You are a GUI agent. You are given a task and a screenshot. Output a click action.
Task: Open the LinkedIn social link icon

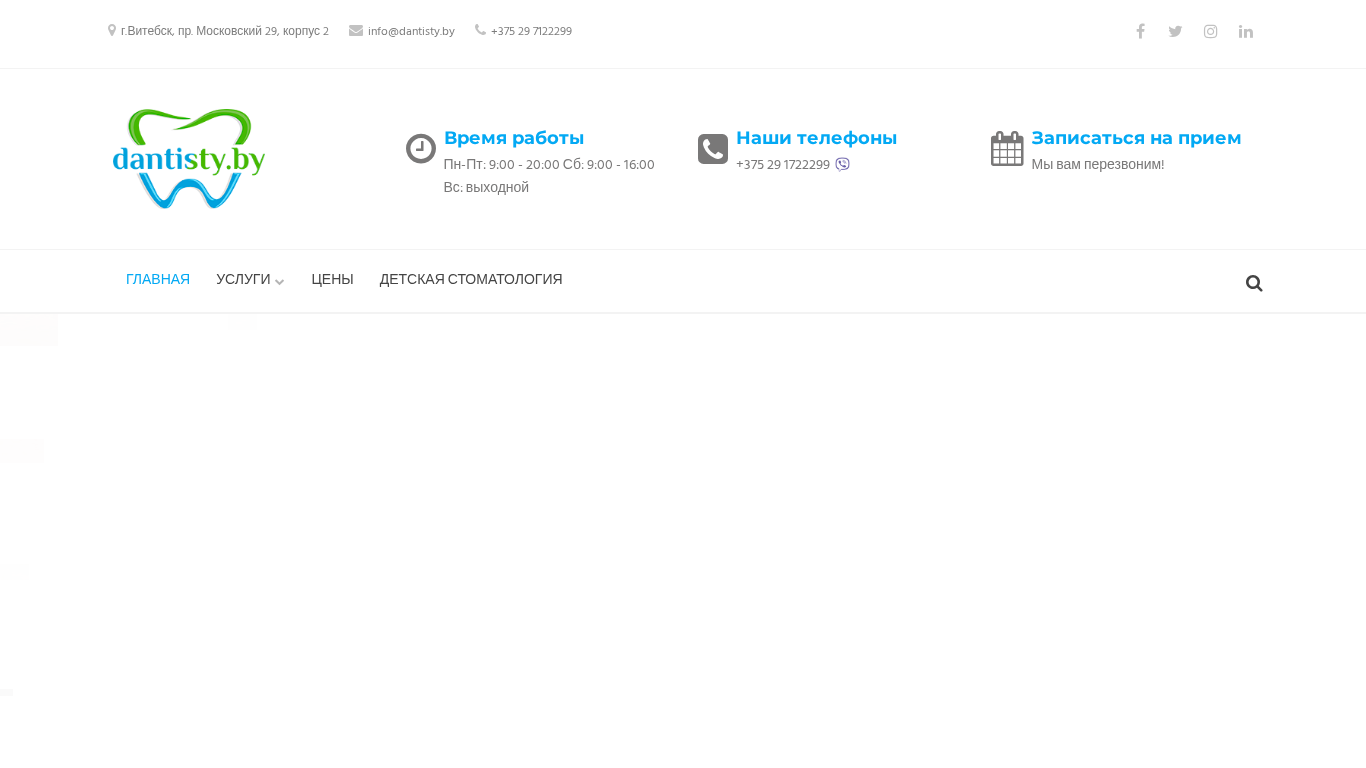coord(1245,31)
